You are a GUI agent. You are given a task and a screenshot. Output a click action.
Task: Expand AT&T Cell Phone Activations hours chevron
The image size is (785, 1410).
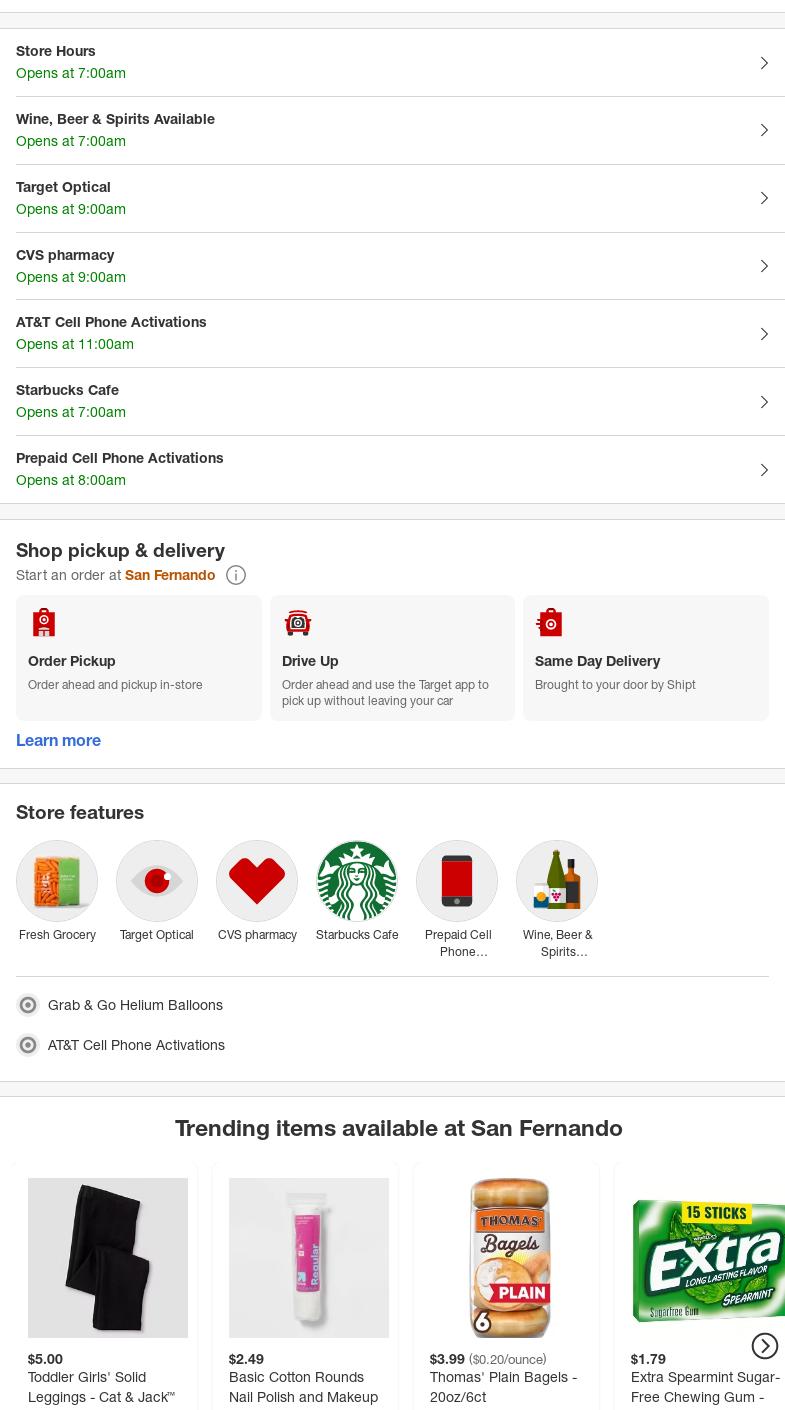pyautogui.click(x=764, y=334)
